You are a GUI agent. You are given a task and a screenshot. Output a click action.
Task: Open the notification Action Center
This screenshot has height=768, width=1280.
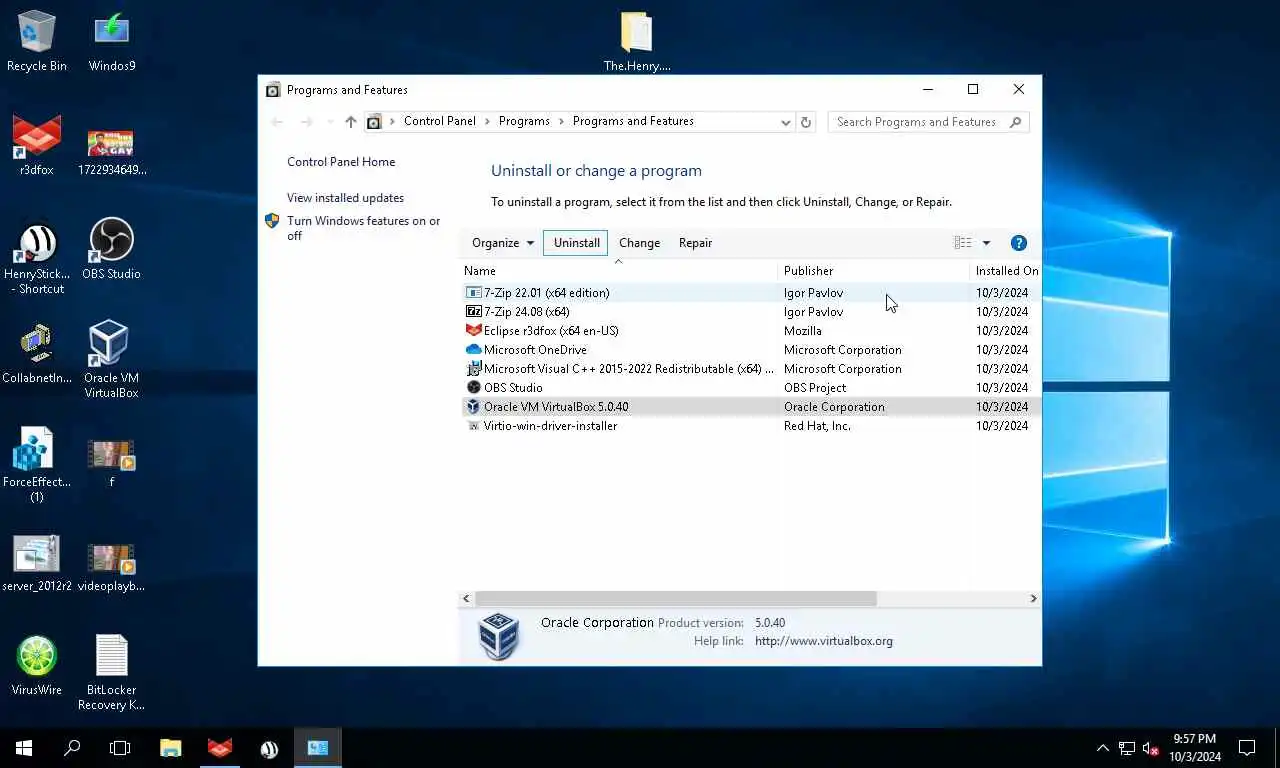tap(1247, 747)
